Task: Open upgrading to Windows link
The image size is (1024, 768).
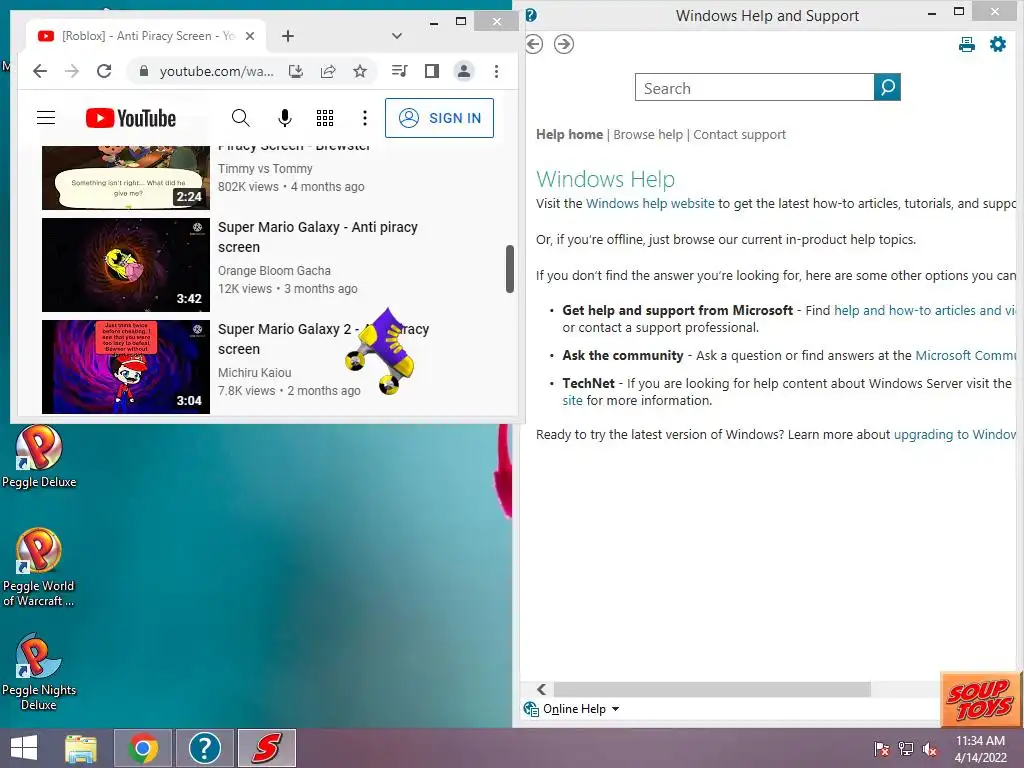Action: coord(954,434)
